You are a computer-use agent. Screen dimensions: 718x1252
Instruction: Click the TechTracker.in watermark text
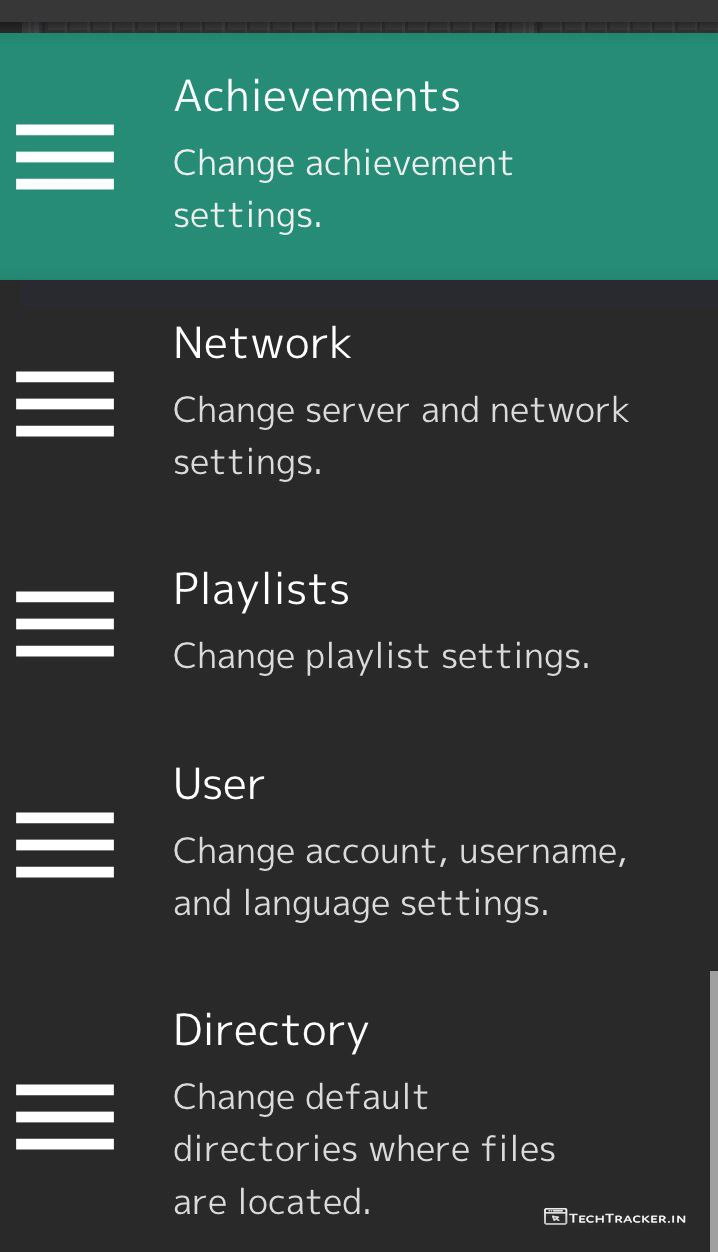click(627, 1218)
